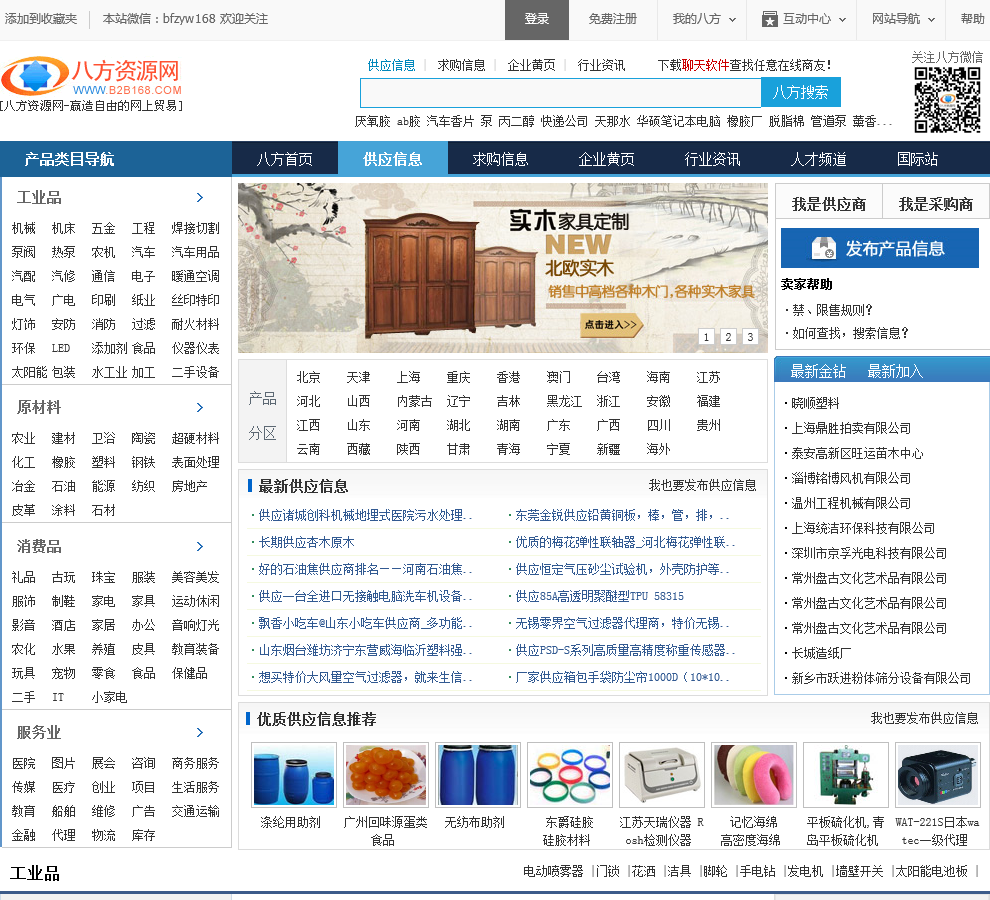Select 供应信息 search tab
990x900 pixels.
coord(391,65)
